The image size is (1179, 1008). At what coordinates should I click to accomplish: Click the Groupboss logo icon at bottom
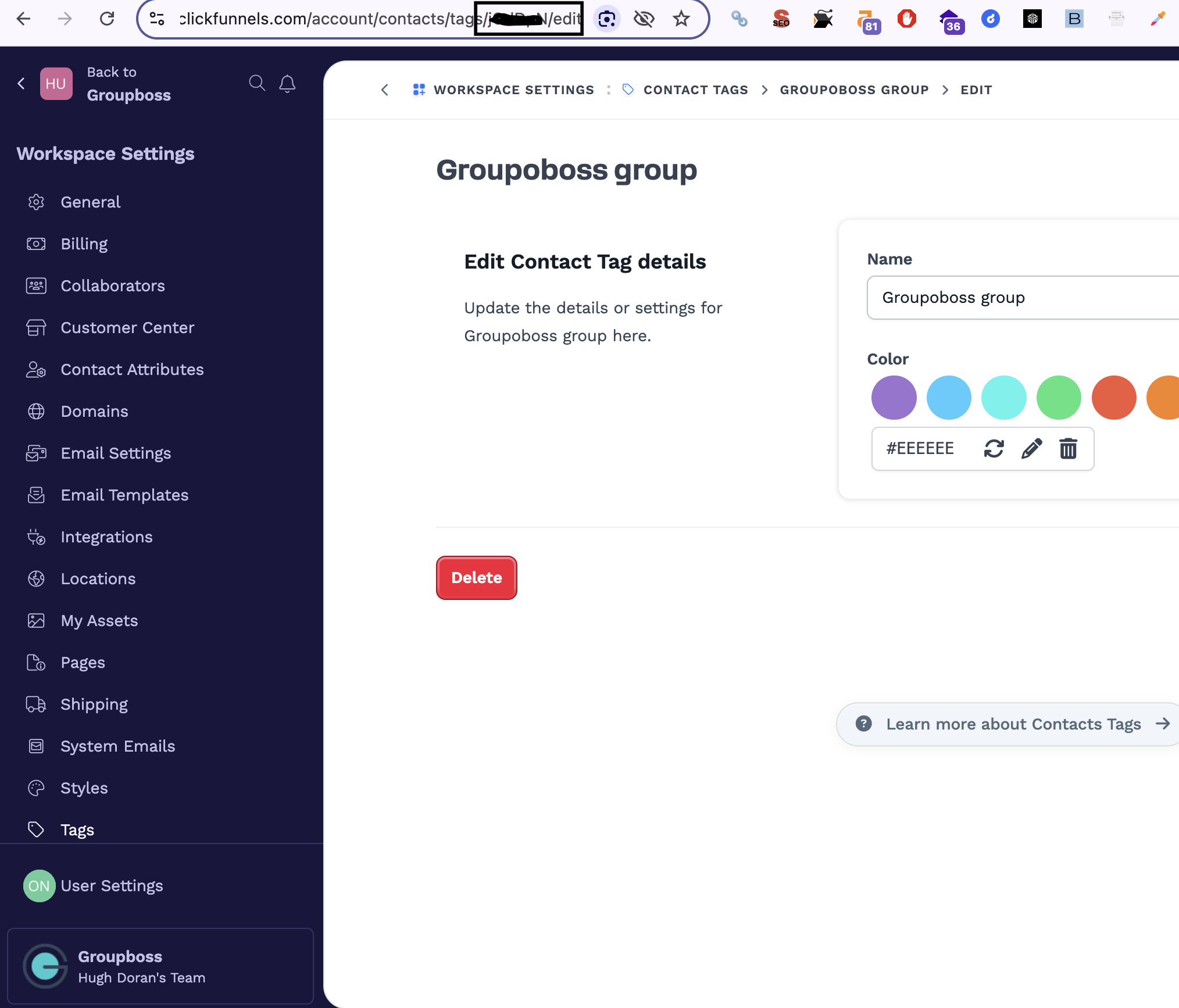tap(45, 966)
